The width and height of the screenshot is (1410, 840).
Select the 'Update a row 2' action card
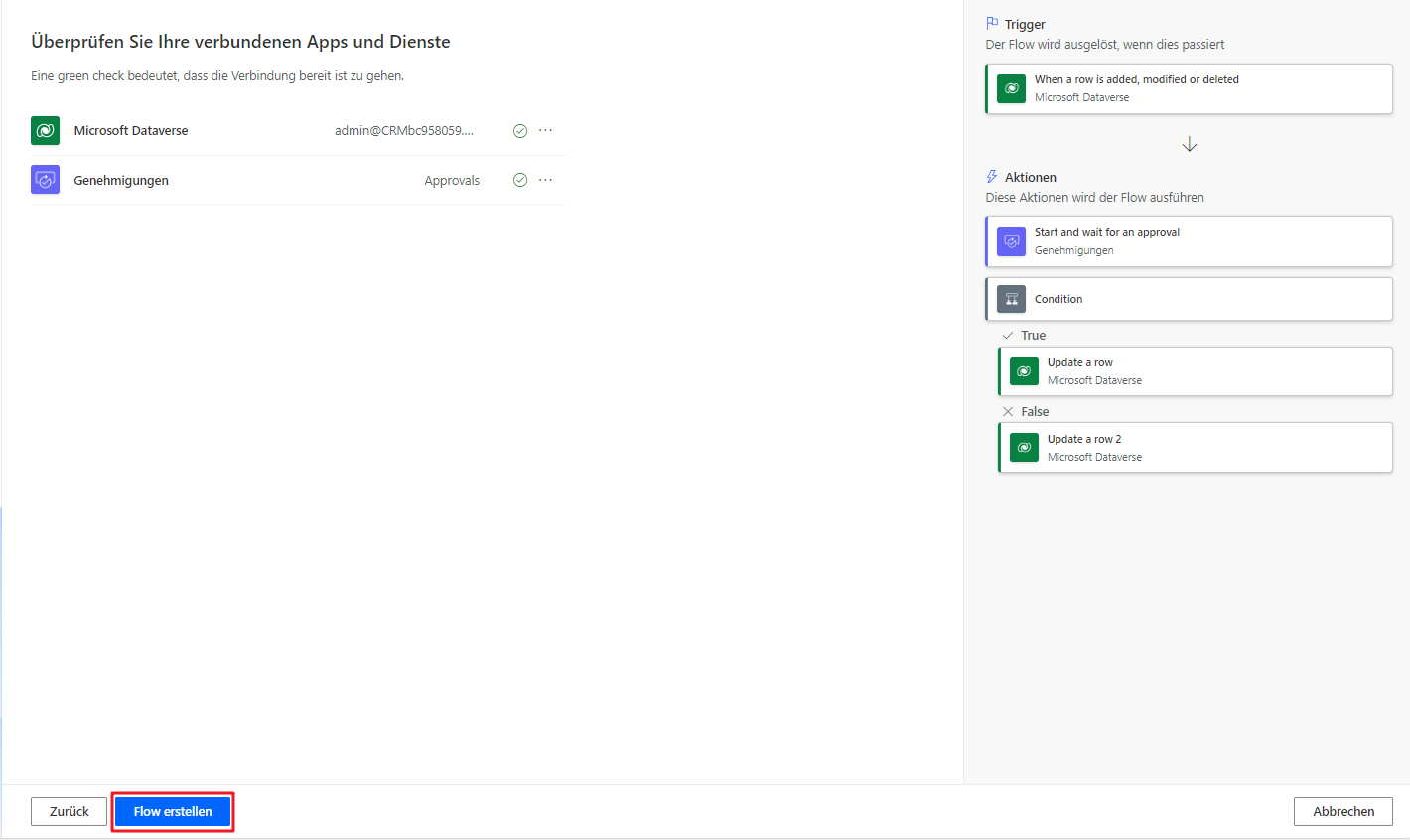pyautogui.click(x=1196, y=448)
